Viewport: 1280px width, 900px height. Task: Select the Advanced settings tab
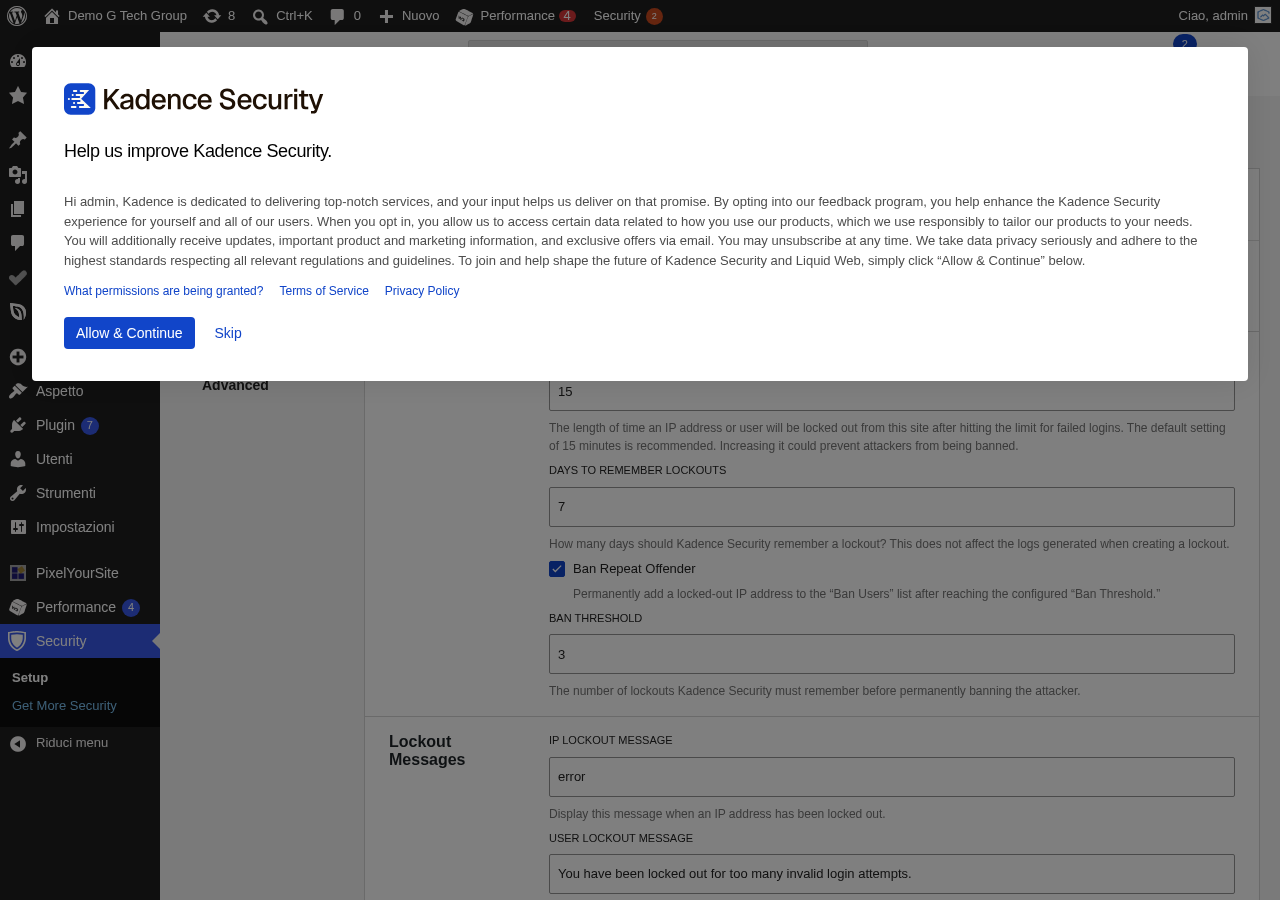click(235, 386)
